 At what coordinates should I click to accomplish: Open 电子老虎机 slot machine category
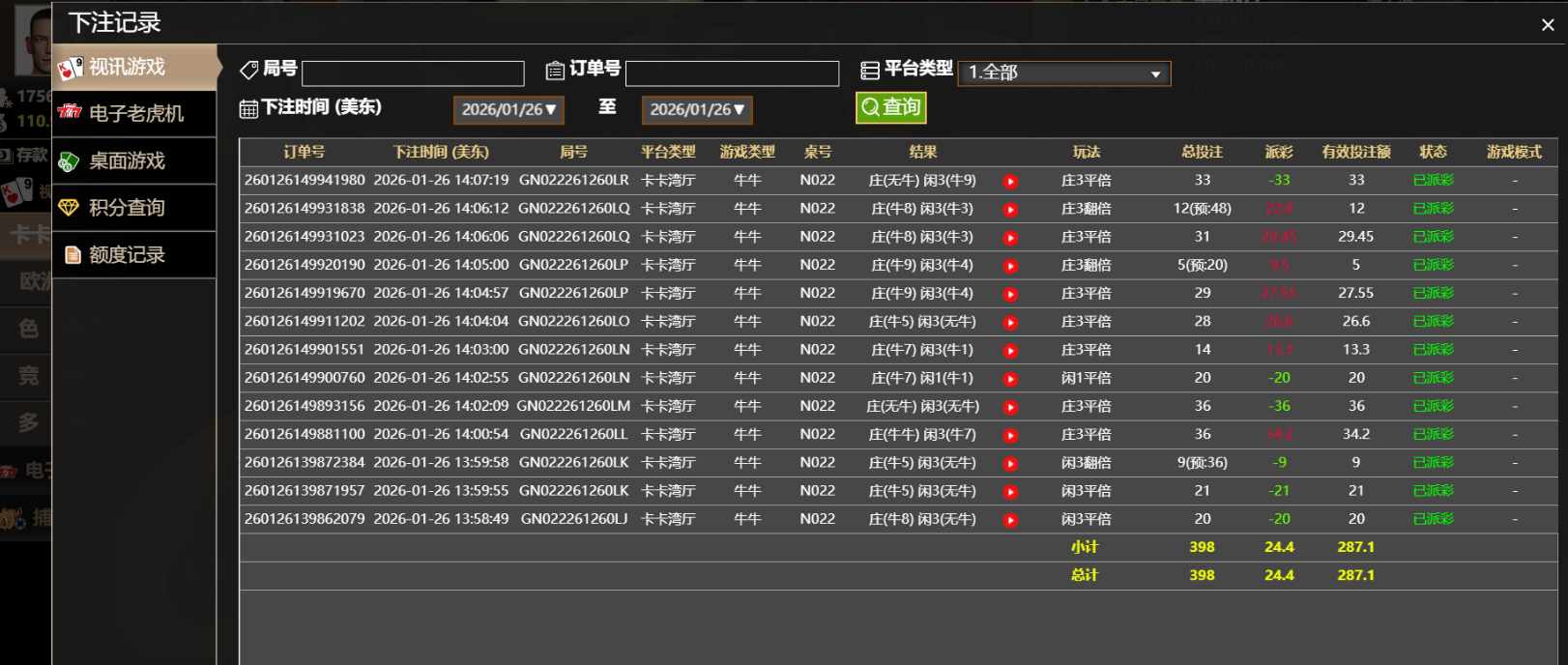[x=134, y=114]
